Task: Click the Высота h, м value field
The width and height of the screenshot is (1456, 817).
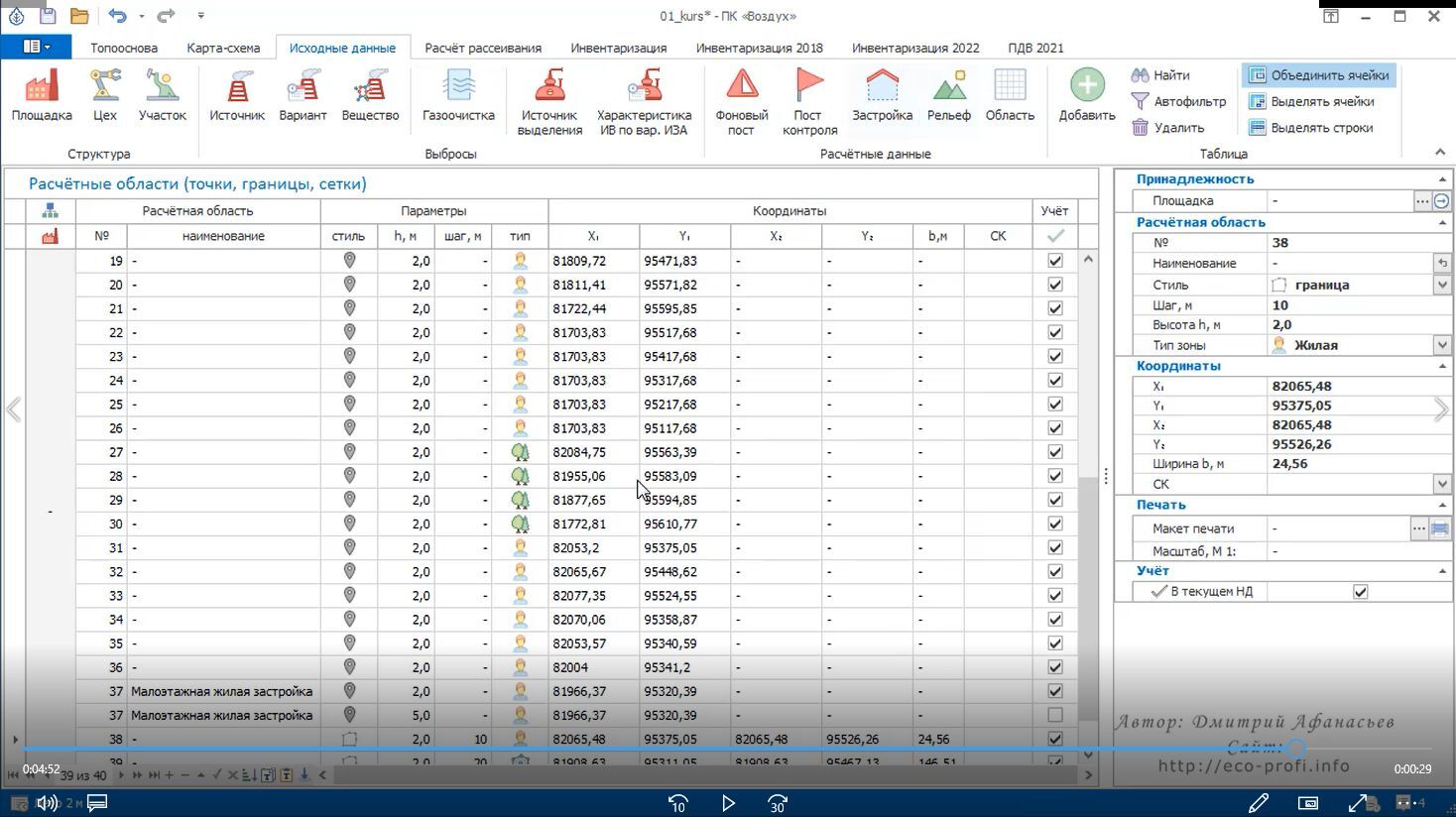Action: (1359, 324)
